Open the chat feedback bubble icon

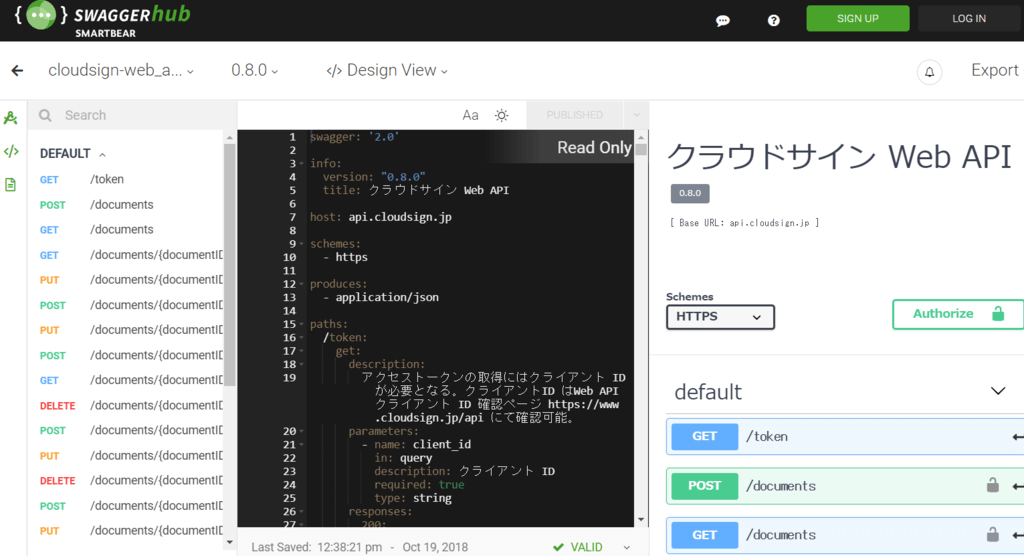click(x=722, y=20)
